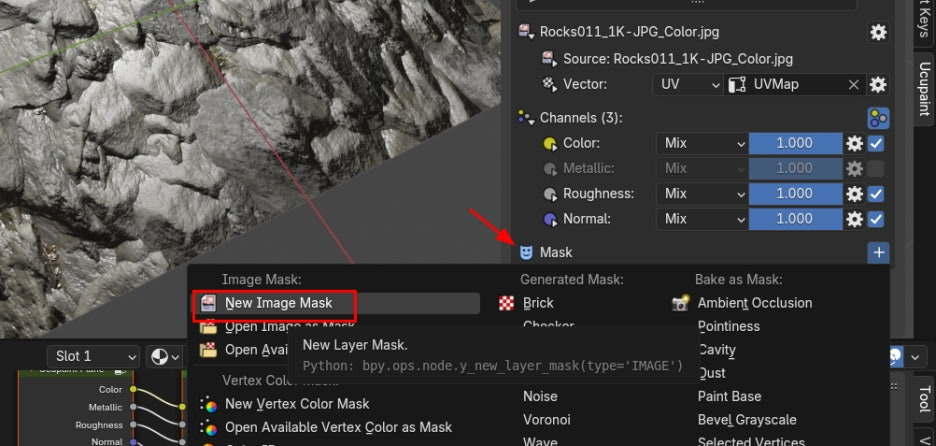Click the image icon next to Source: Rocks011
Image resolution: width=936 pixels, height=446 pixels.
[549, 59]
